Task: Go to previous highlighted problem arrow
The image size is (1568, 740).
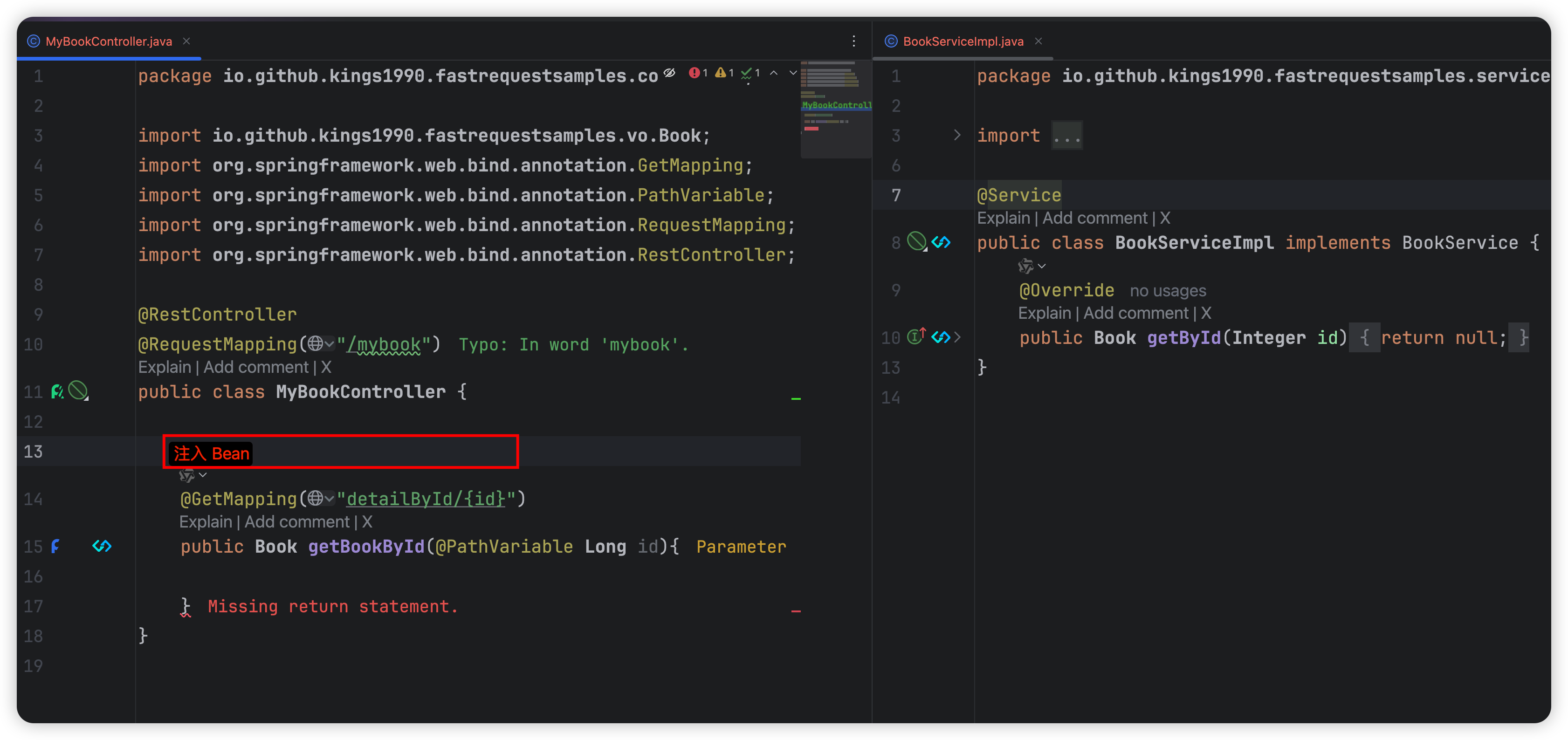Action: [x=774, y=73]
